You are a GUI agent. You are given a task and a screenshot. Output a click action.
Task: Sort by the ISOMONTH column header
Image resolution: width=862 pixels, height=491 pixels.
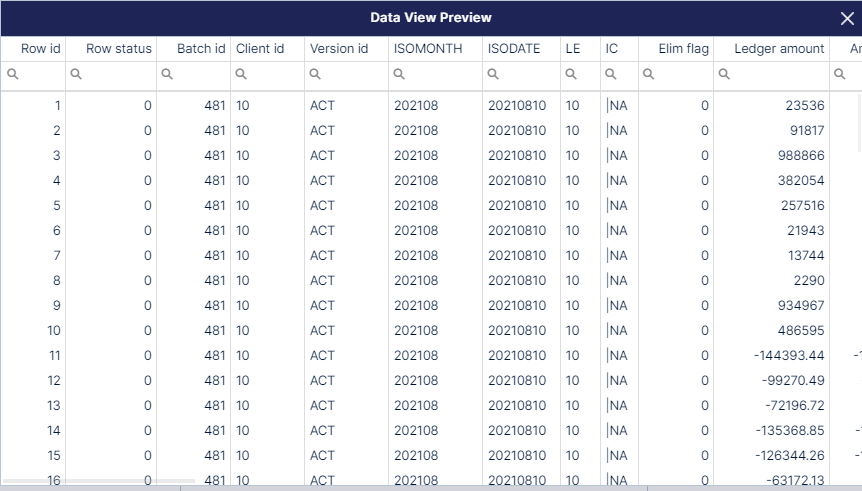point(428,48)
